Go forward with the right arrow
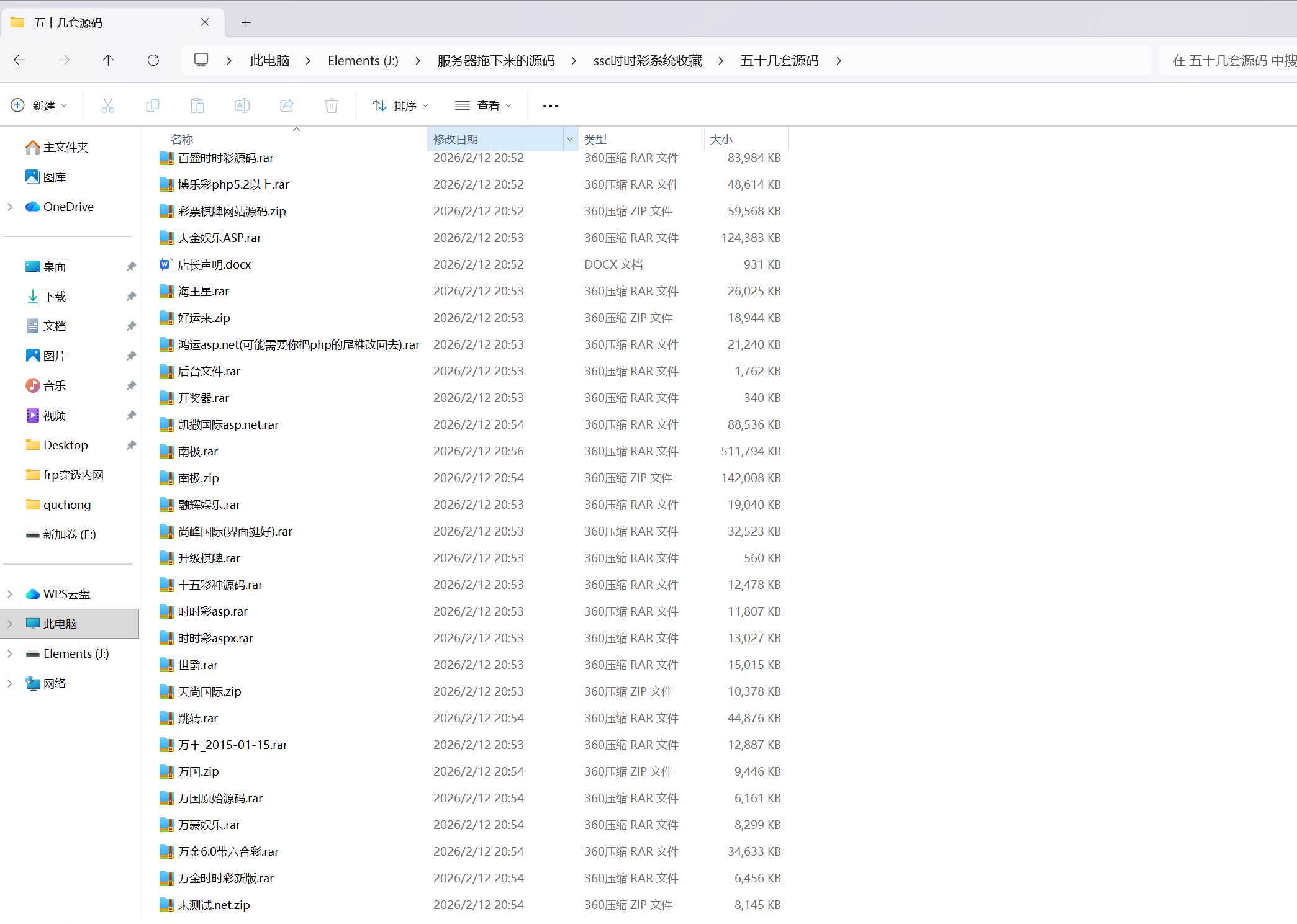 coord(63,60)
